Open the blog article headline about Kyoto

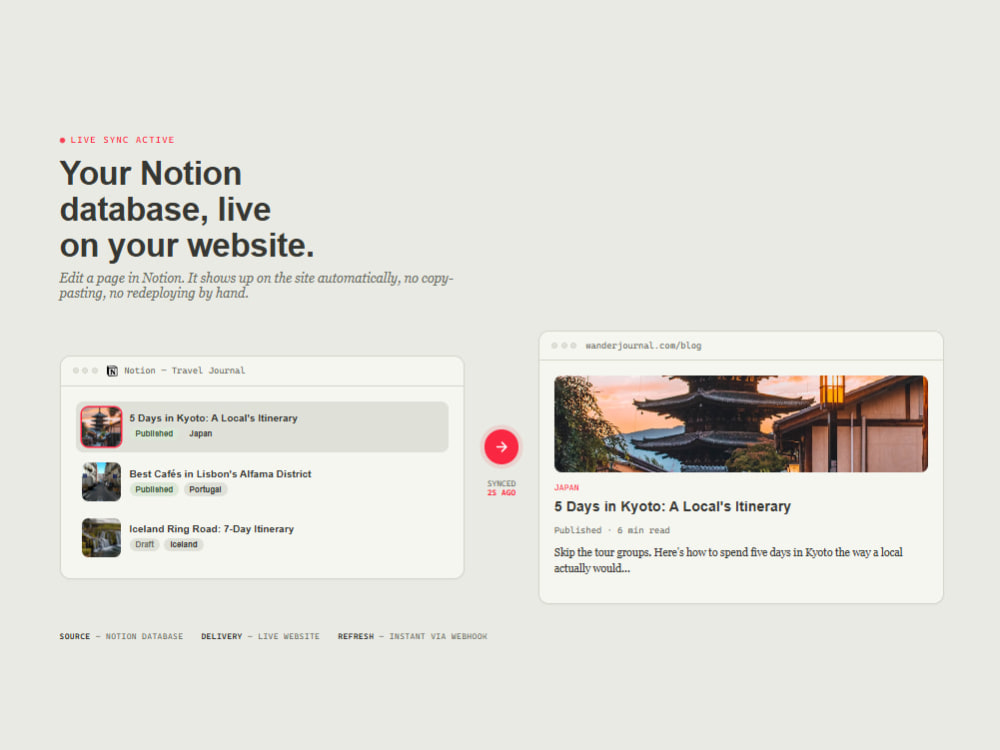coord(672,506)
